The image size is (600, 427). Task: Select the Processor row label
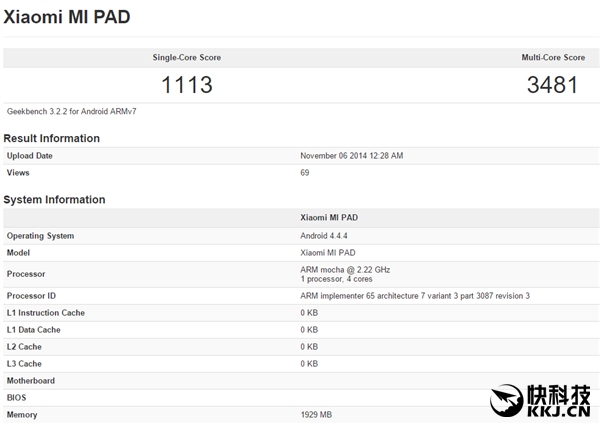click(26, 274)
